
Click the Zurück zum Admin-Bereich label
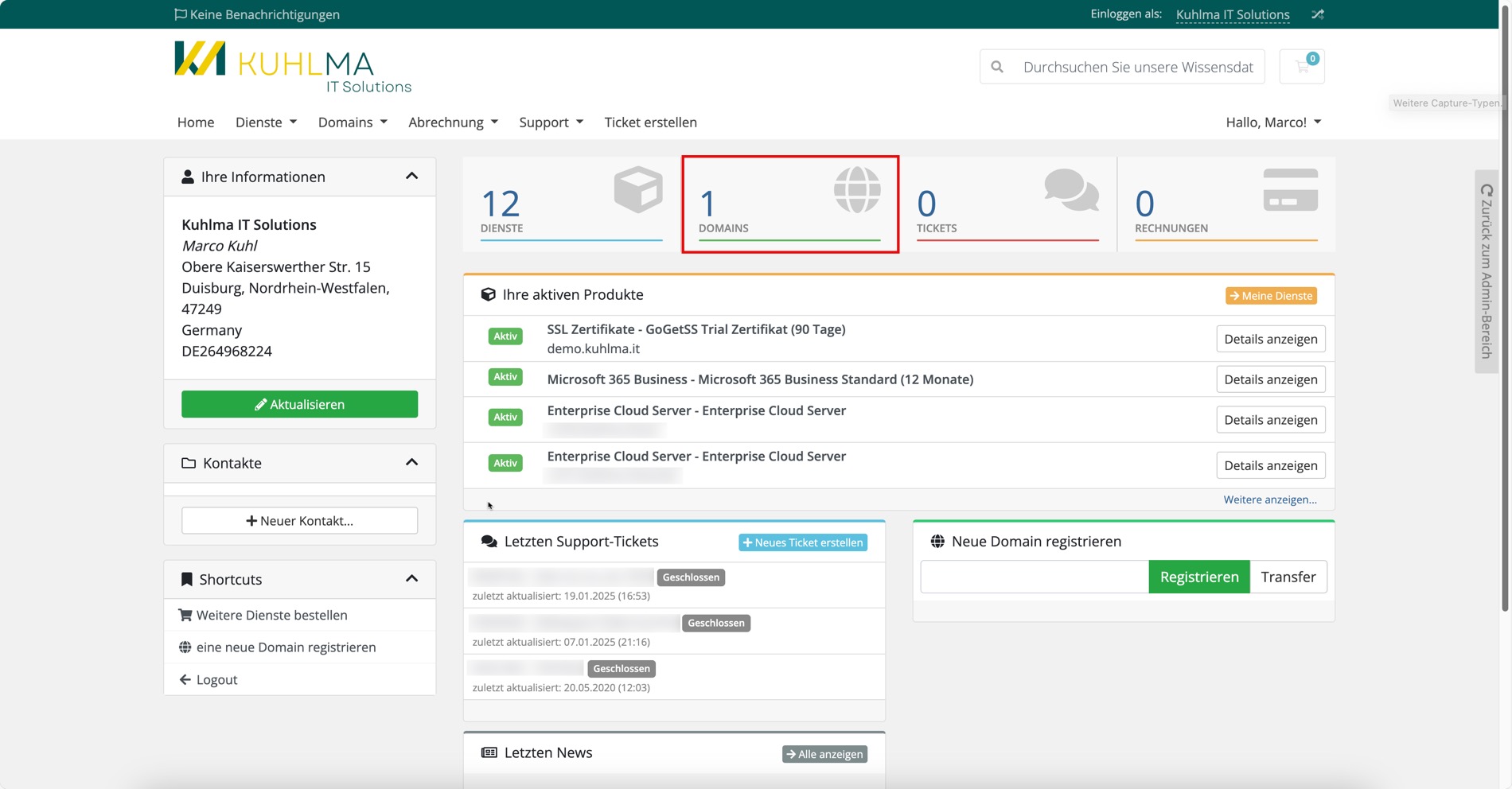click(1487, 278)
